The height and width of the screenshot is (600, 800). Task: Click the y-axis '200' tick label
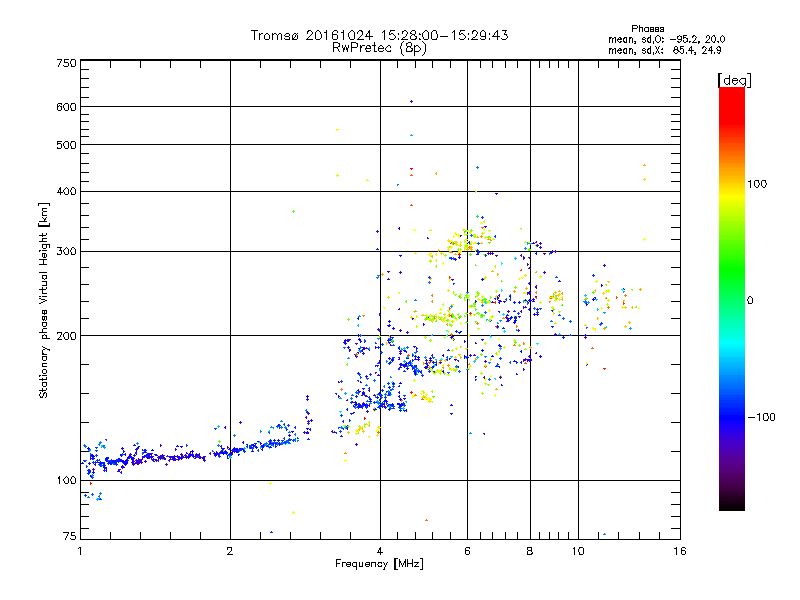66,336
